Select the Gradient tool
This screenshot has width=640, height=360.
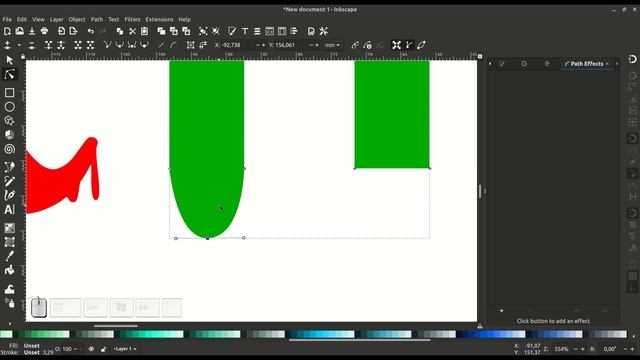click(9, 228)
